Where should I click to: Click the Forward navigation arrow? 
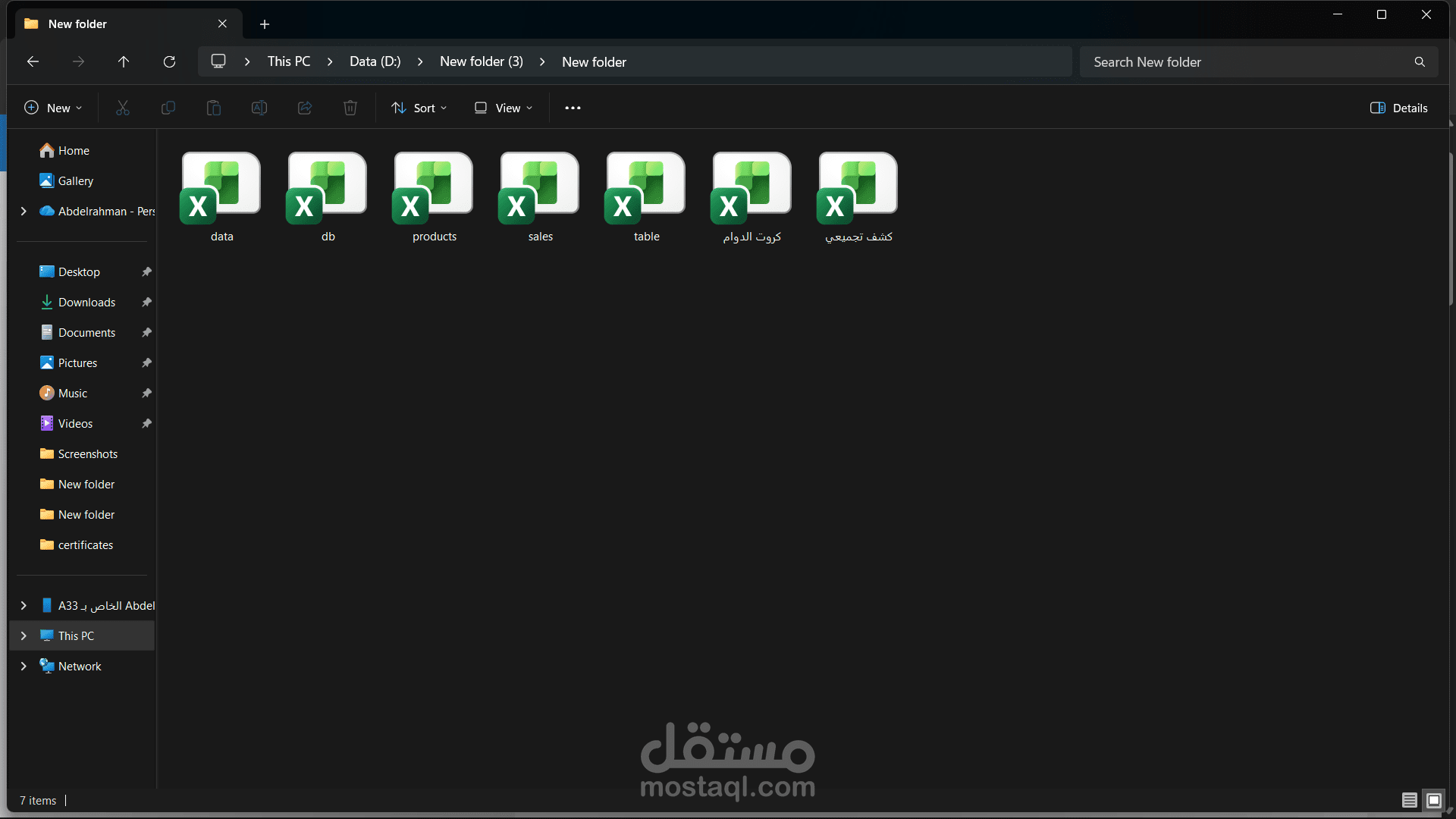point(78,61)
